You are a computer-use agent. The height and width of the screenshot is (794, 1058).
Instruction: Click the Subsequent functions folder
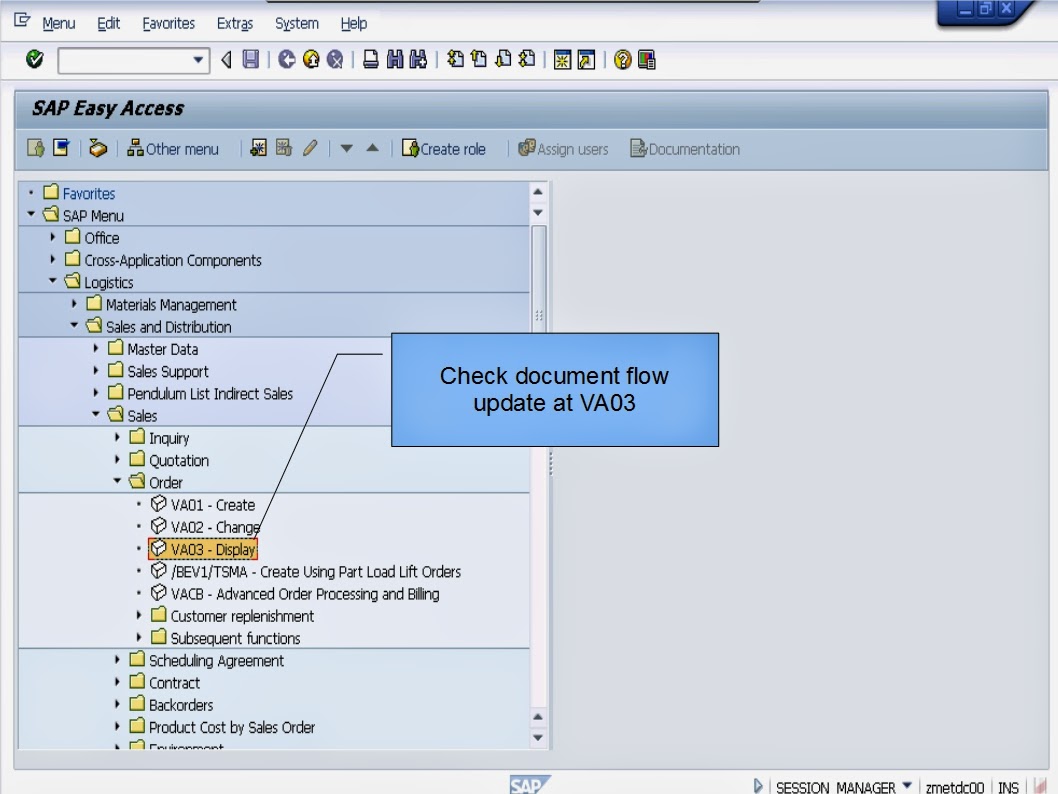pyautogui.click(x=226, y=638)
